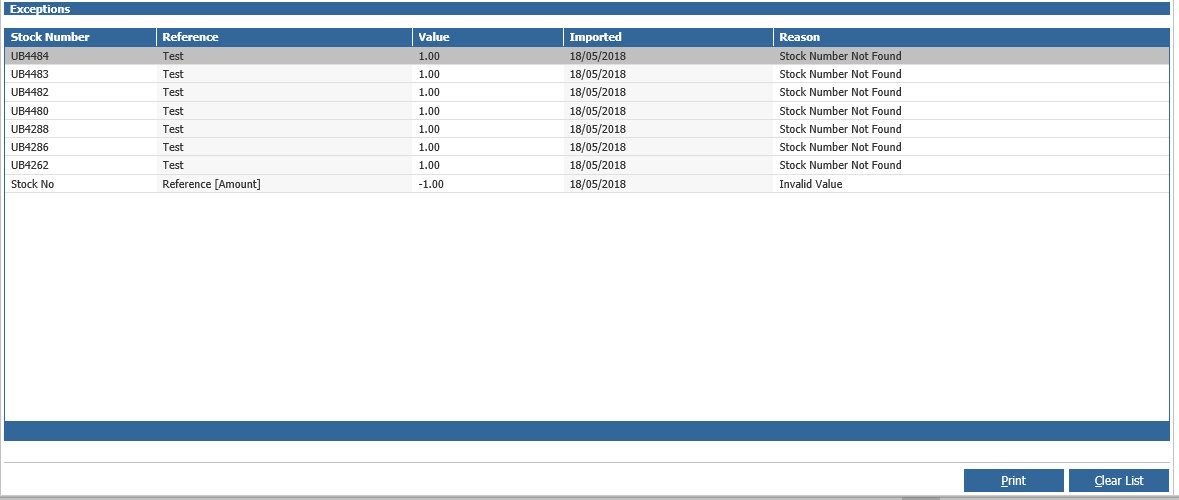The height and width of the screenshot is (500, 1179).
Task: Sort by Value column header
Action: (x=488, y=37)
